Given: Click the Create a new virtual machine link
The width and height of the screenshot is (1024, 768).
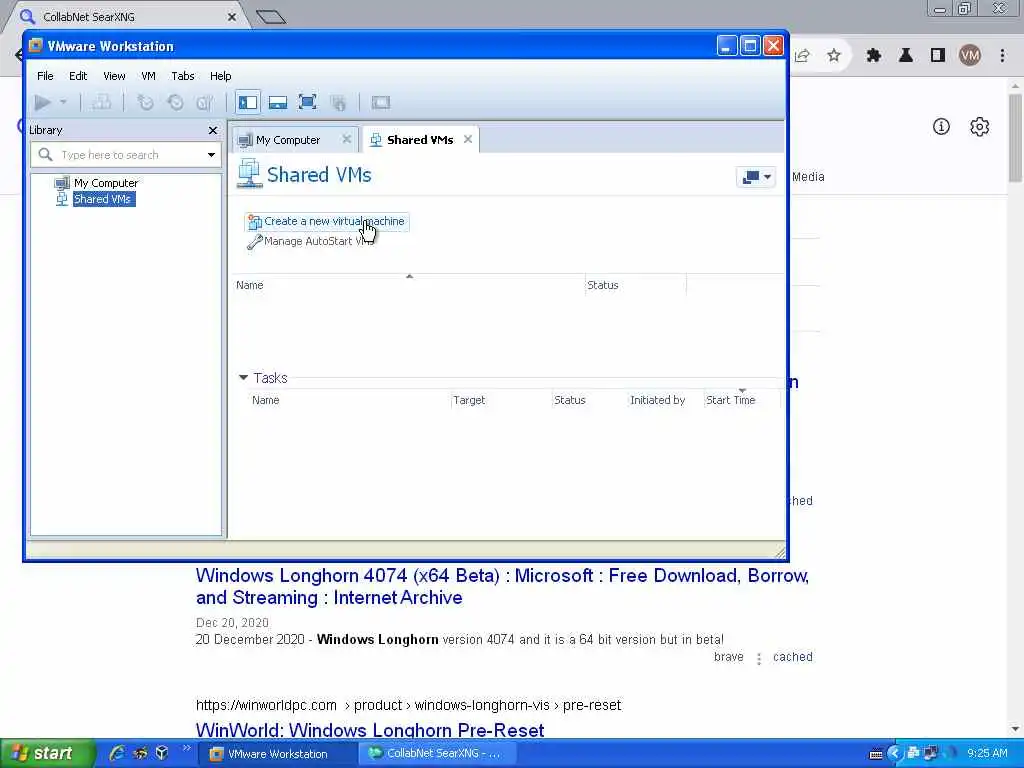Looking at the screenshot, I should pyautogui.click(x=327, y=221).
